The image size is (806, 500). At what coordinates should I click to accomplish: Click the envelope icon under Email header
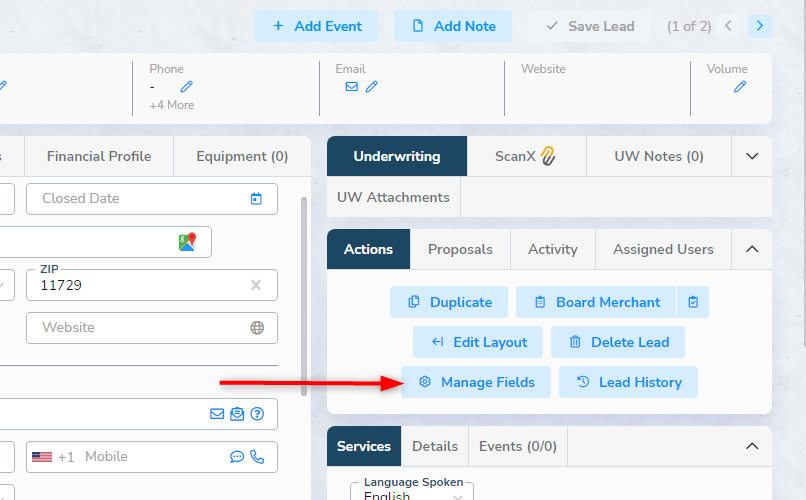[352, 86]
